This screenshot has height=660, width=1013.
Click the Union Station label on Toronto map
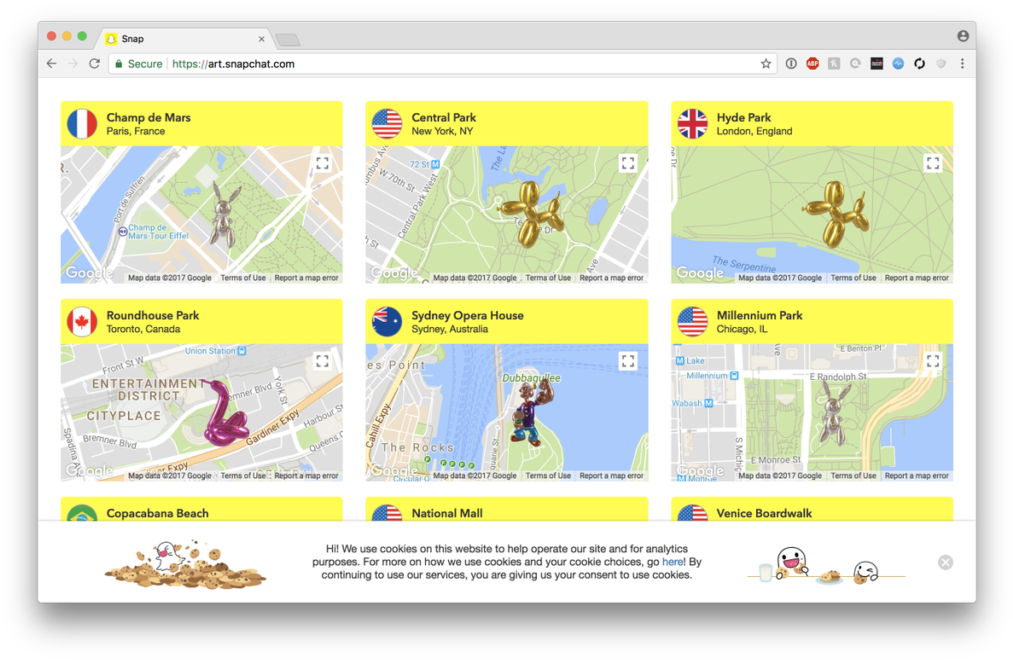coord(215,351)
